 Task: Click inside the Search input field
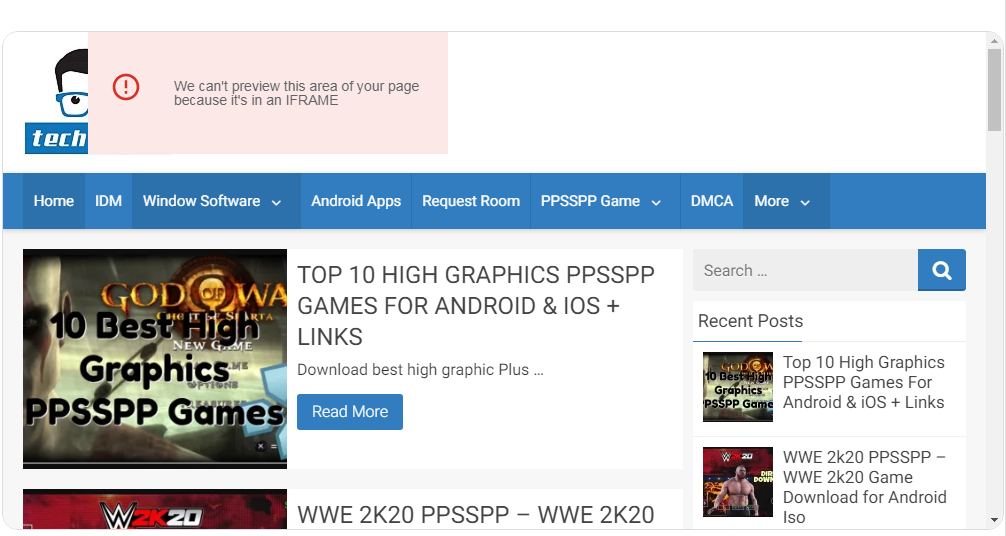pyautogui.click(x=805, y=270)
